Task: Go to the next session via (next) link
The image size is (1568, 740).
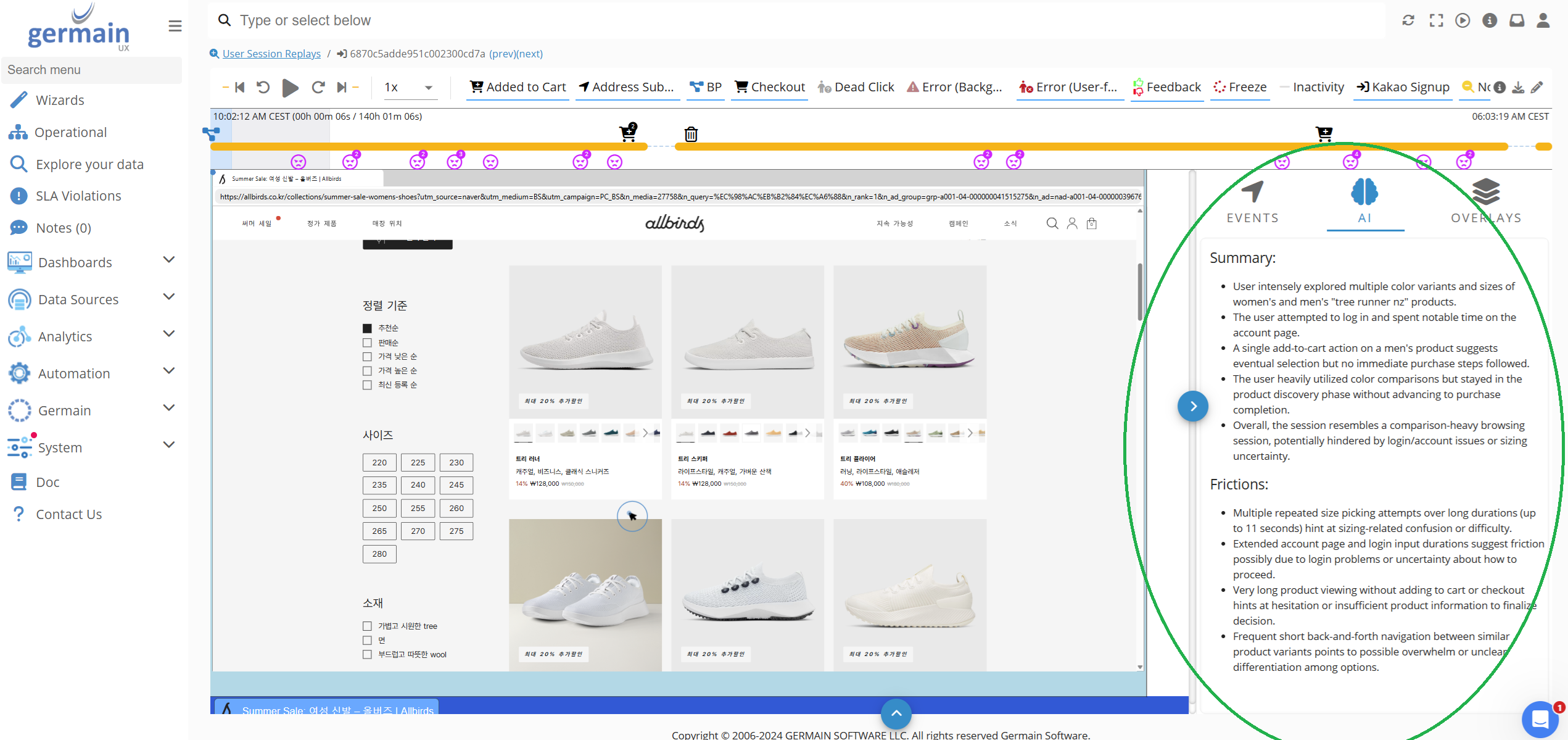Action: click(x=529, y=54)
